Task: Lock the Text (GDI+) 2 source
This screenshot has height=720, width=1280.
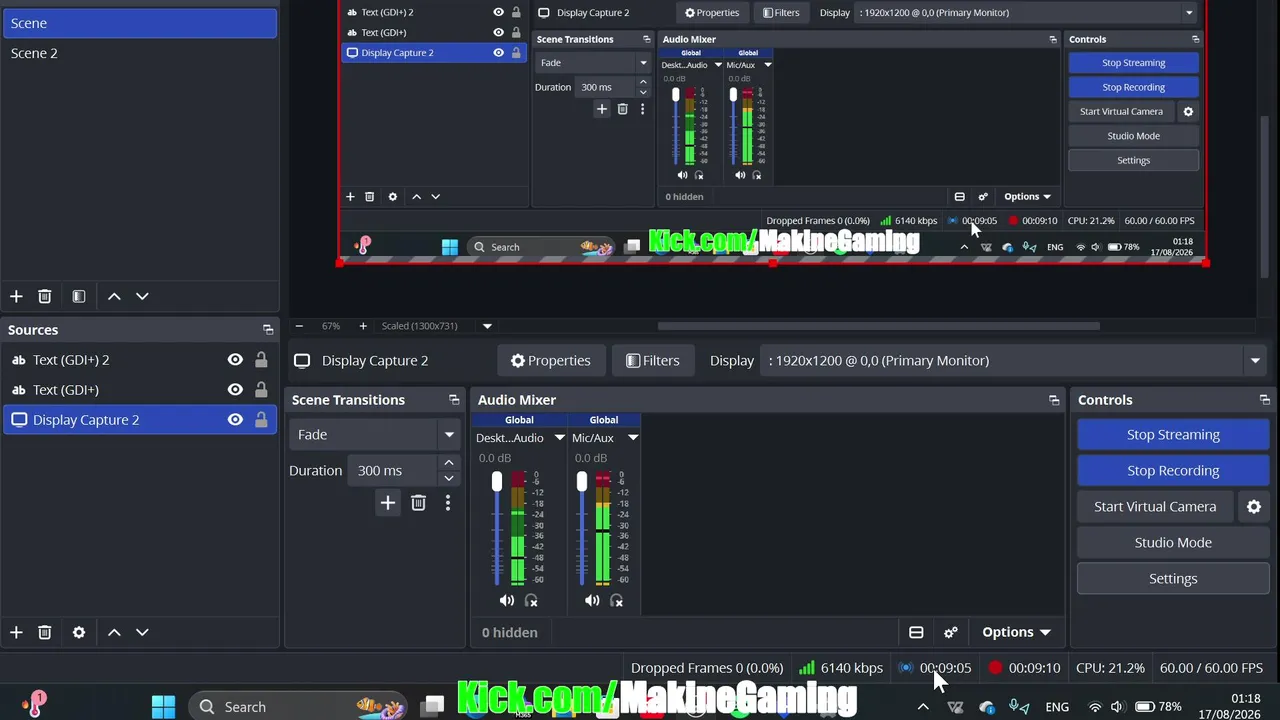Action: coord(261,360)
